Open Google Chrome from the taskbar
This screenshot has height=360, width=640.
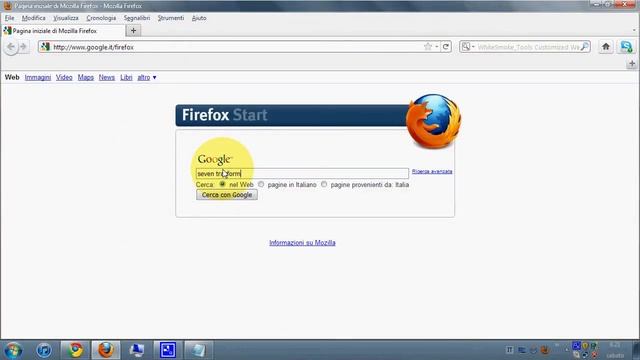pos(75,350)
